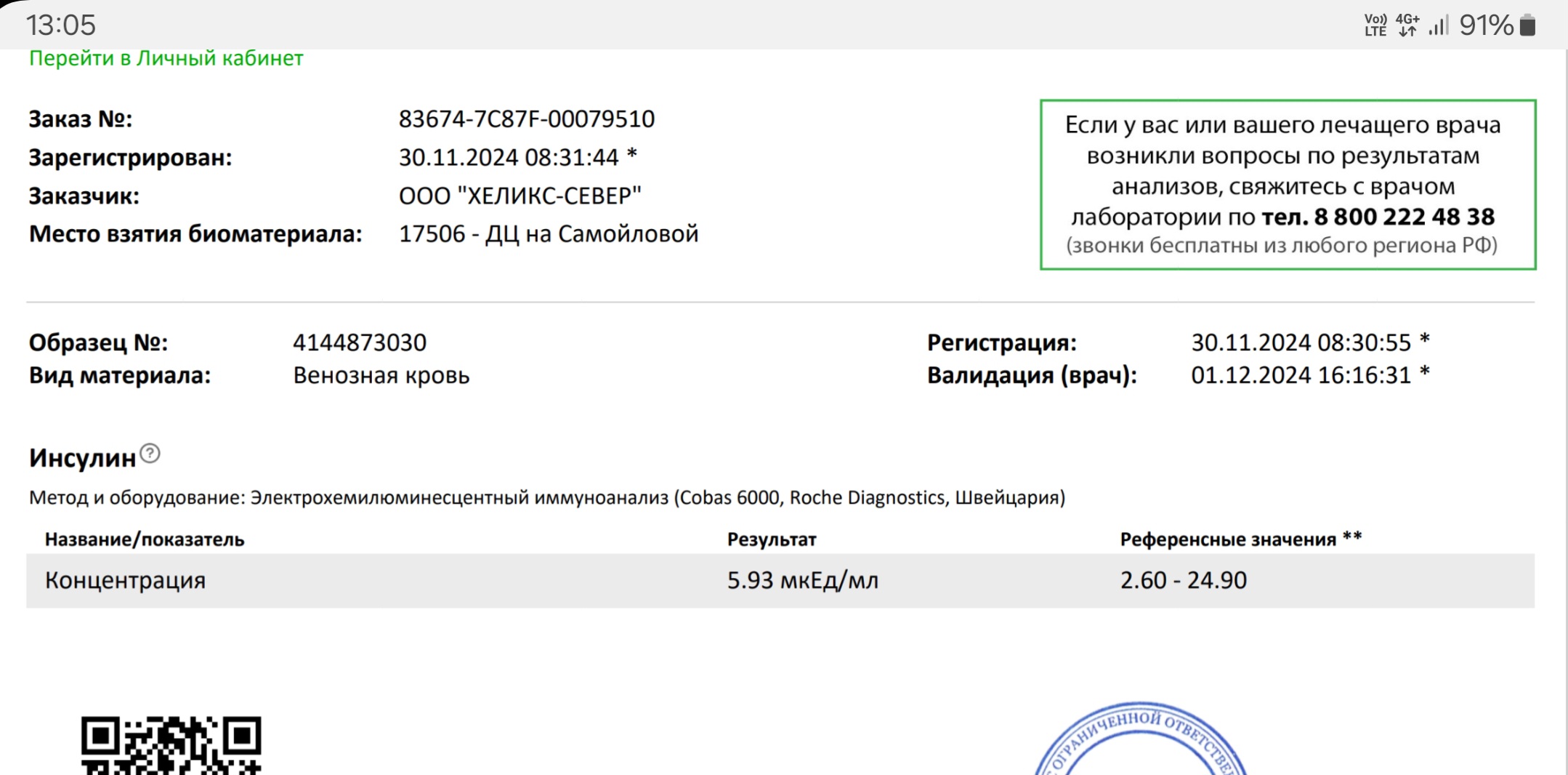The height and width of the screenshot is (775, 1568).
Task: Select the 'Концентрация' table row label
Action: pos(125,580)
